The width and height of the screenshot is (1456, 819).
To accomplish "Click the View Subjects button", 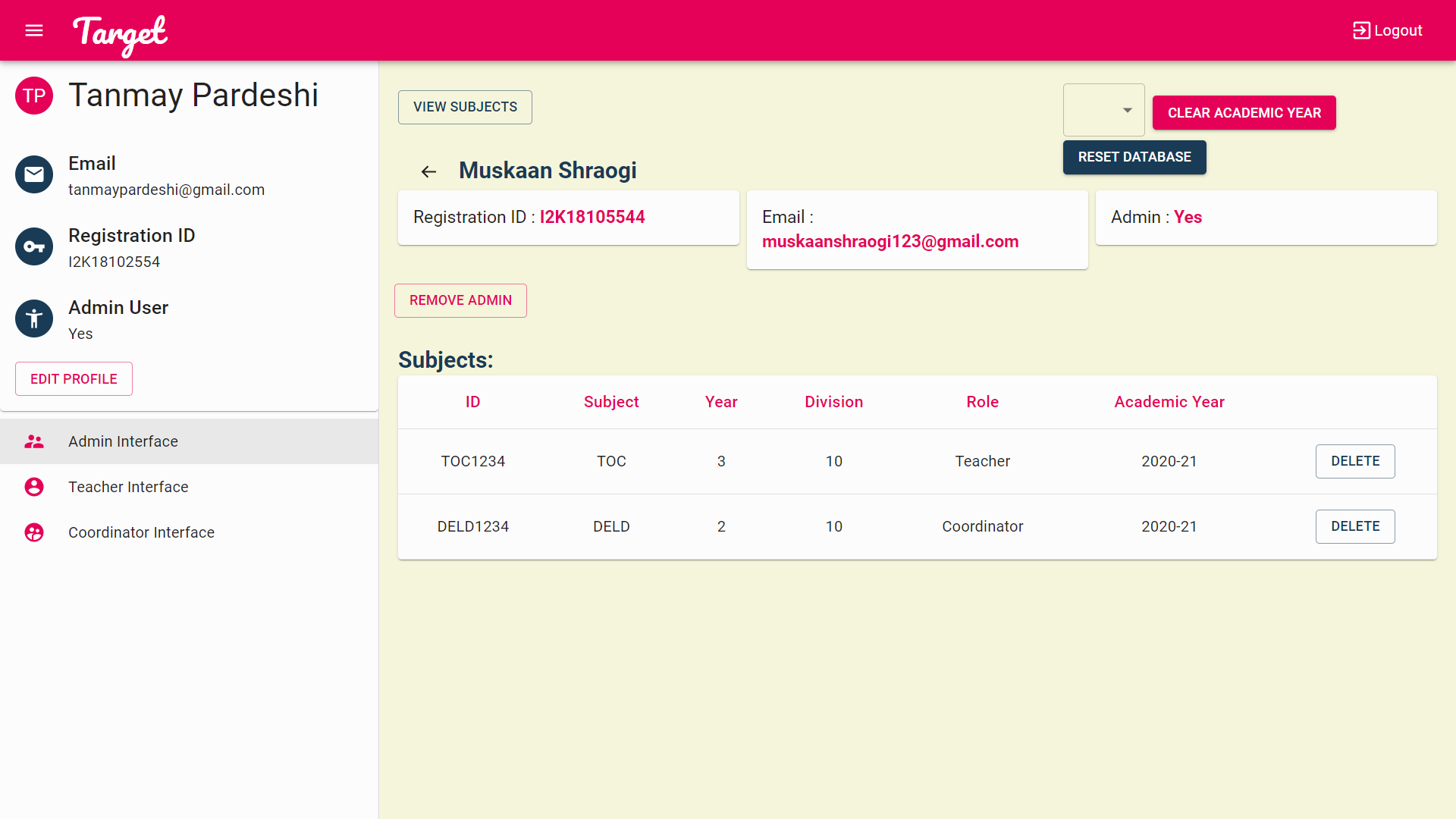I will click(465, 107).
